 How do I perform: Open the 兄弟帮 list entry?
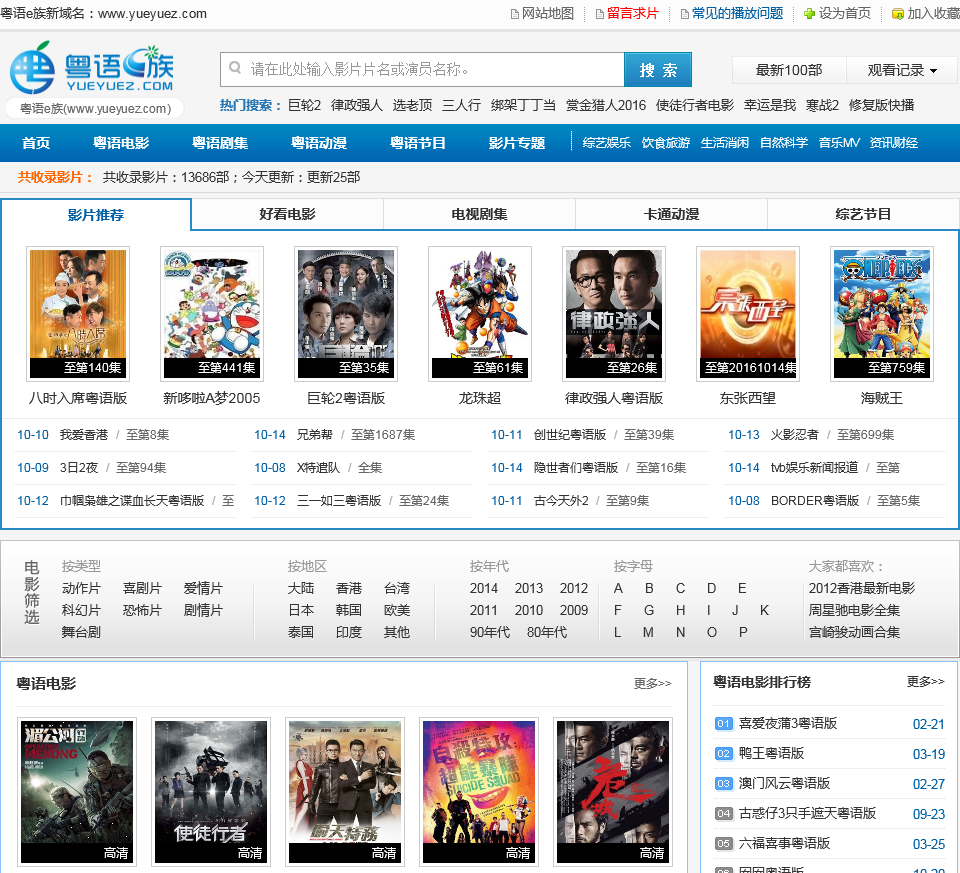tap(315, 435)
